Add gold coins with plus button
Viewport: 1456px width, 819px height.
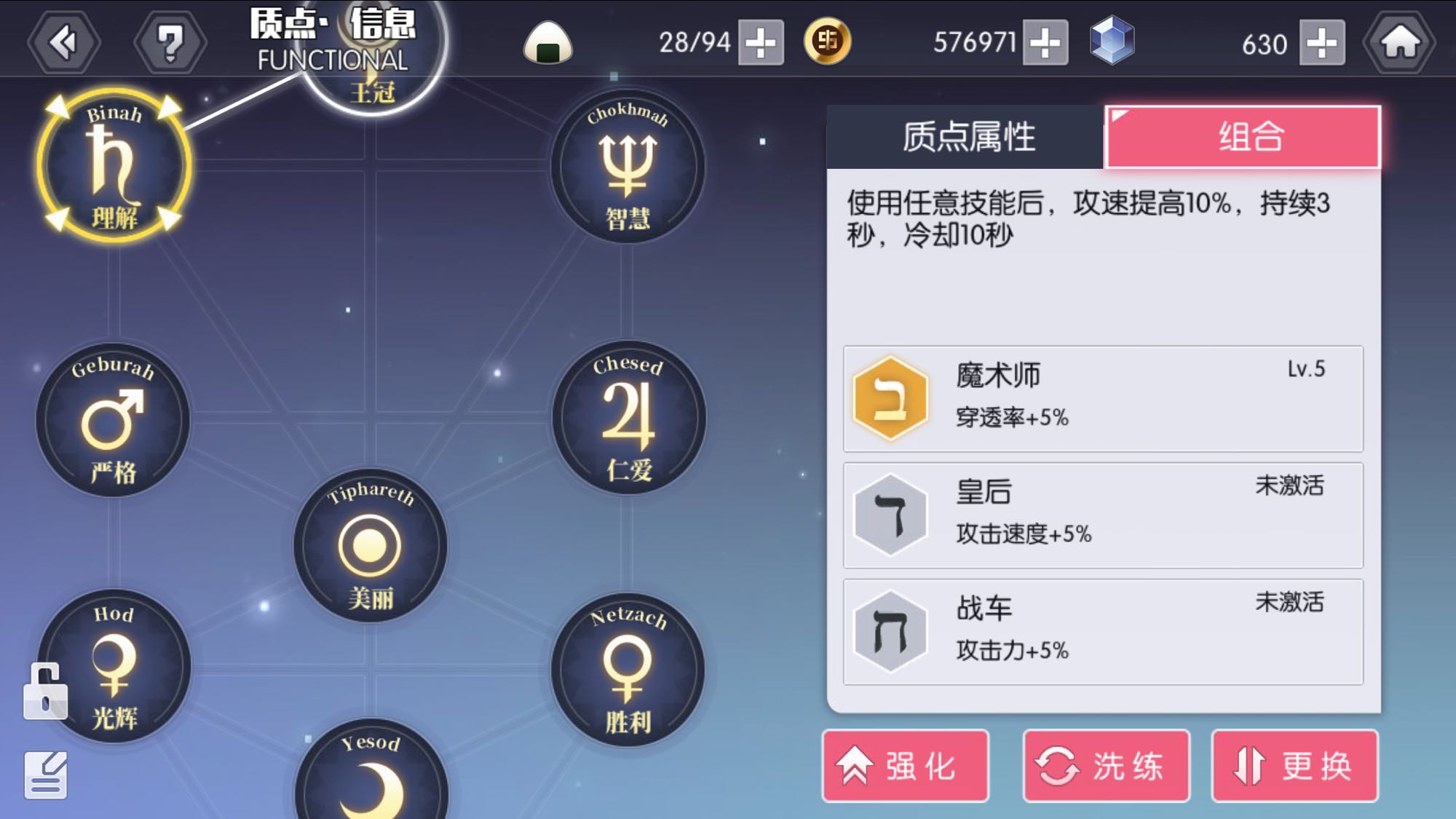[1045, 42]
